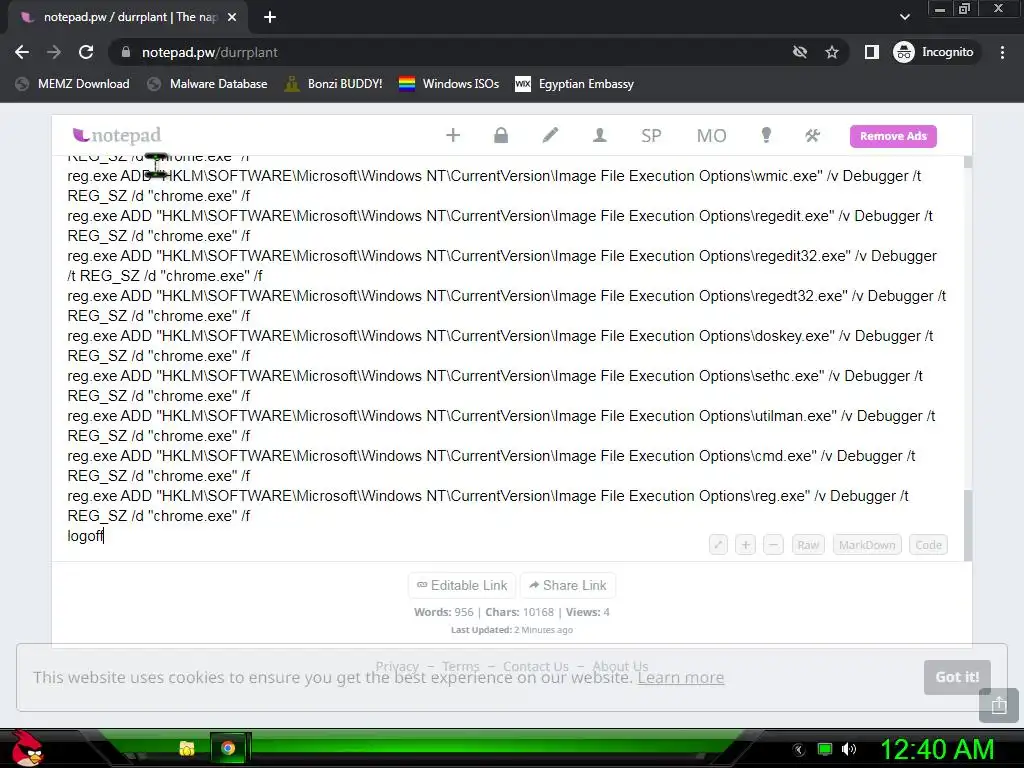Open the tools settings icon
Image resolution: width=1024 pixels, height=768 pixels.
[x=812, y=135]
